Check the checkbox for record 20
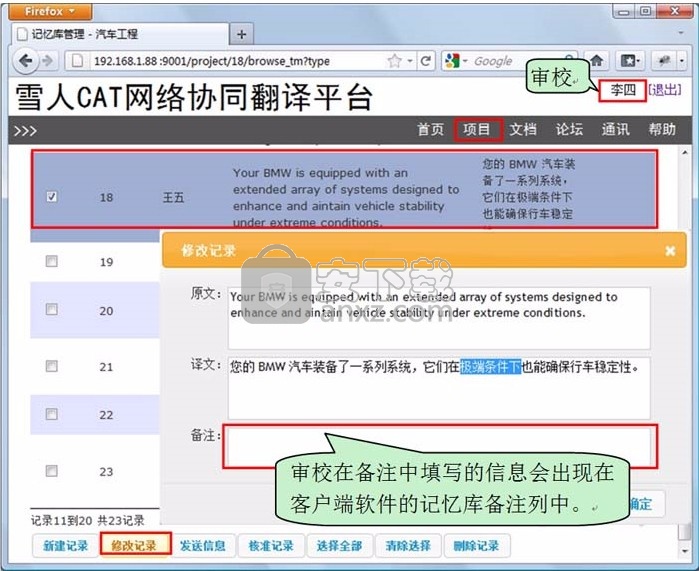 pyautogui.click(x=52, y=309)
